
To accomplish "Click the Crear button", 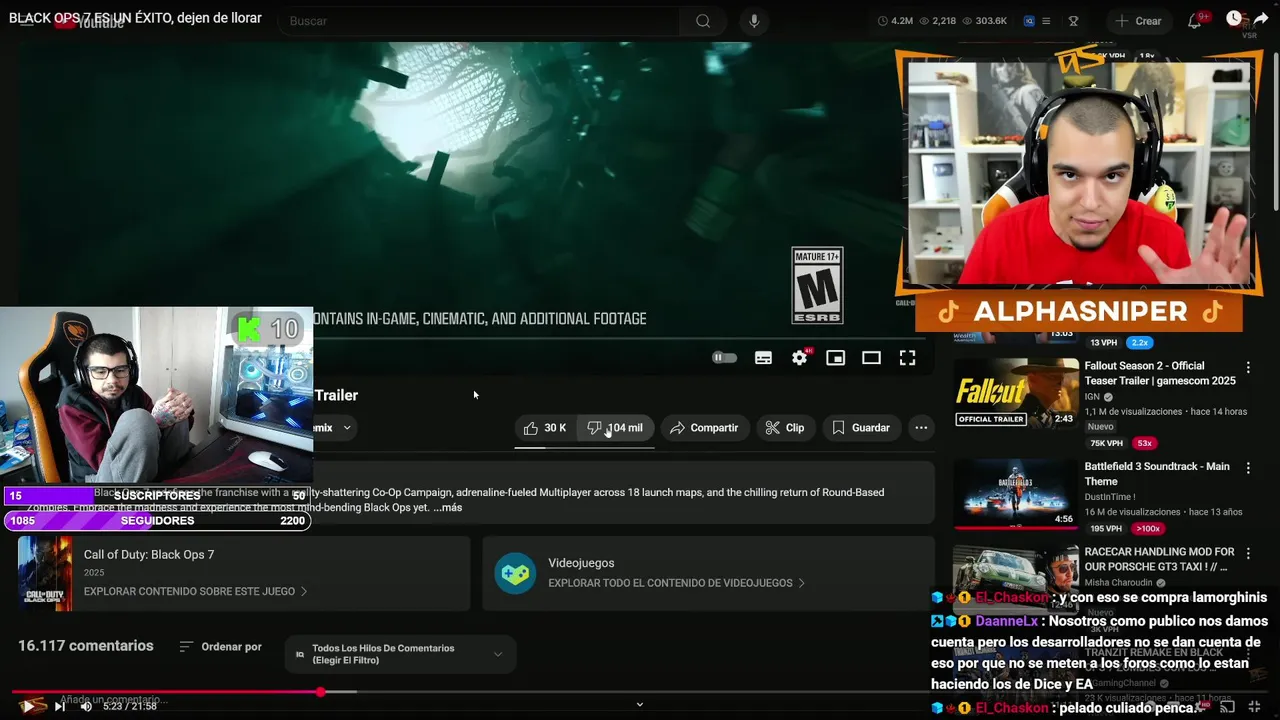I will coord(1138,21).
